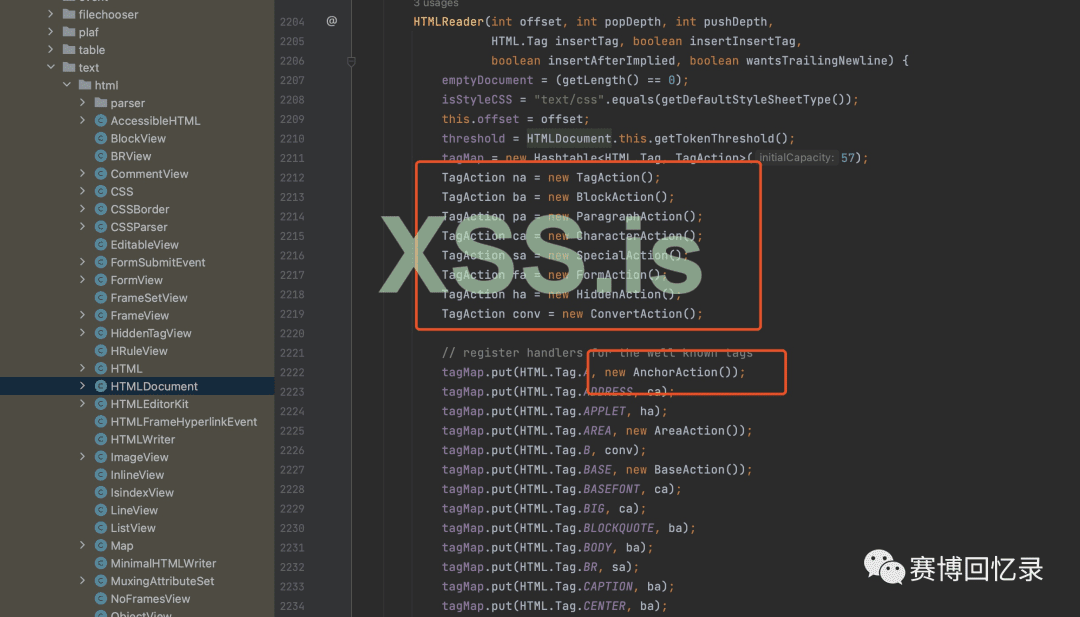Viewport: 1080px width, 617px height.
Task: Expand the table folder
Action: [x=50, y=50]
